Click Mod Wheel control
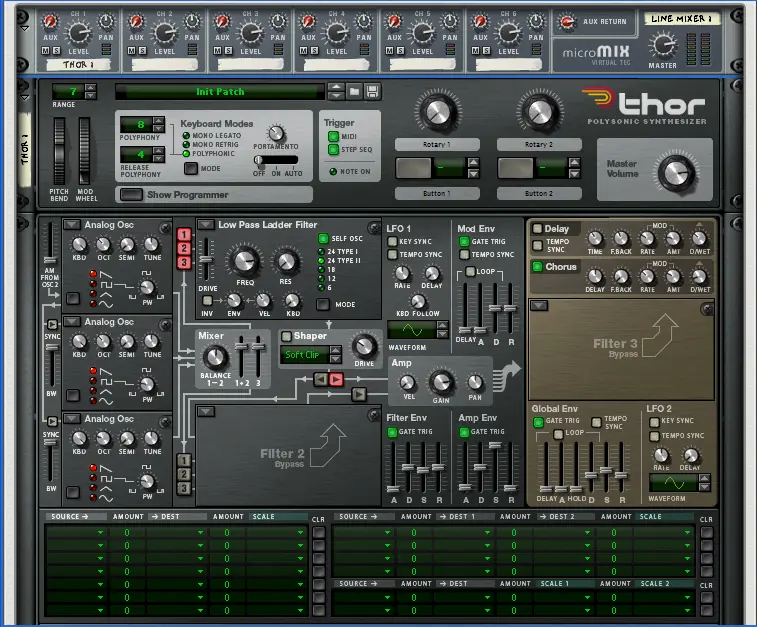Screen dimensions: 757x627 point(84,151)
